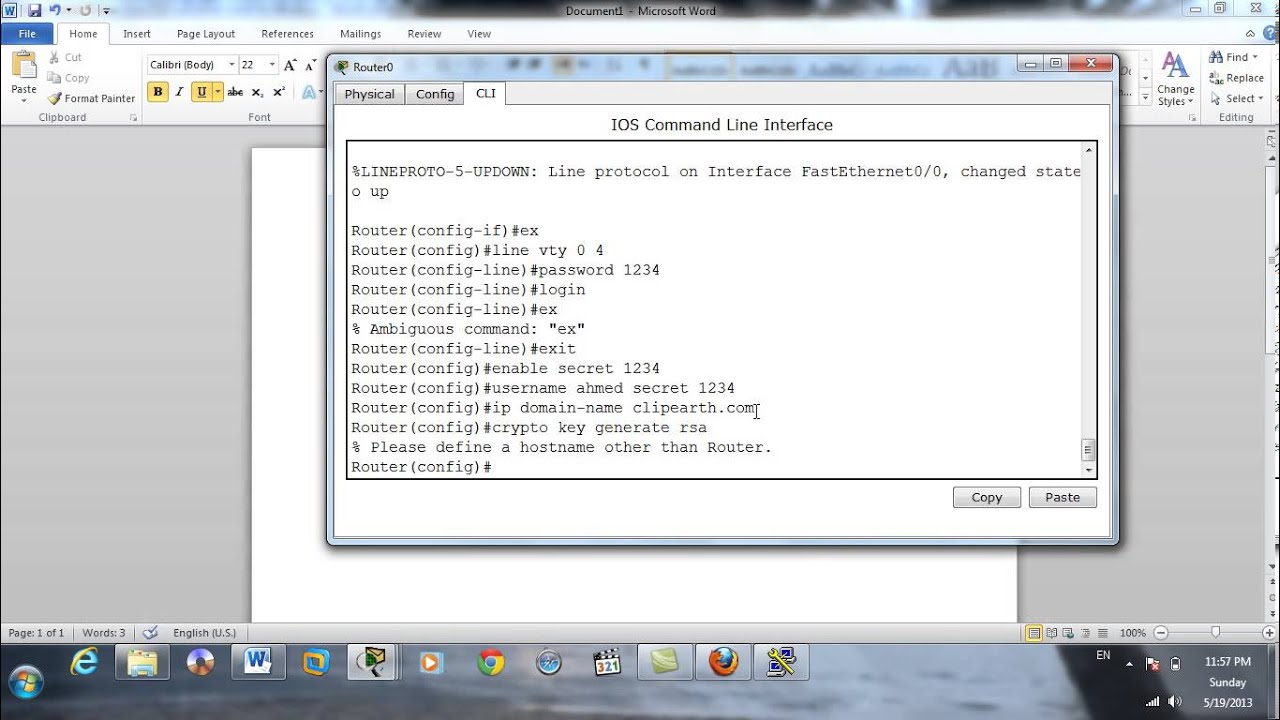Toggle Italic formatting
The image size is (1280, 720).
point(179,92)
